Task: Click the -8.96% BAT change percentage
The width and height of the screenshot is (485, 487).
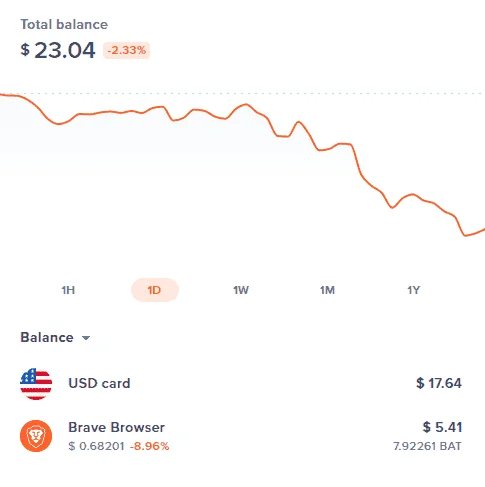Action: (149, 446)
